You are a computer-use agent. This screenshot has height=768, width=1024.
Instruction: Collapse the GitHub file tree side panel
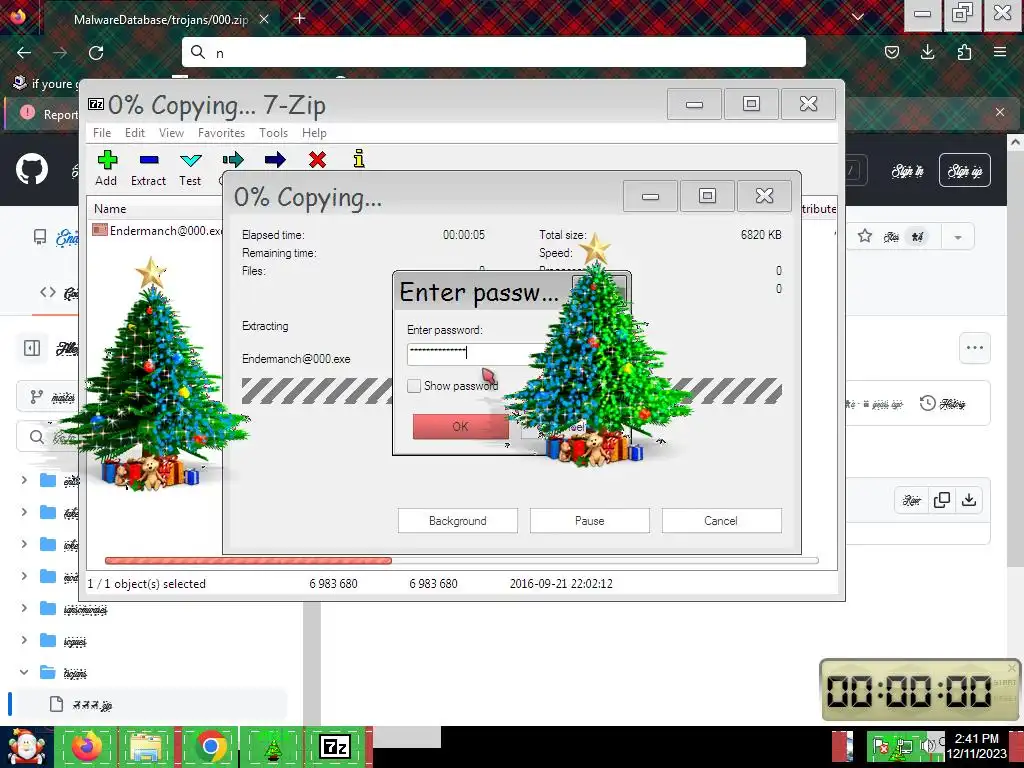tap(32, 348)
